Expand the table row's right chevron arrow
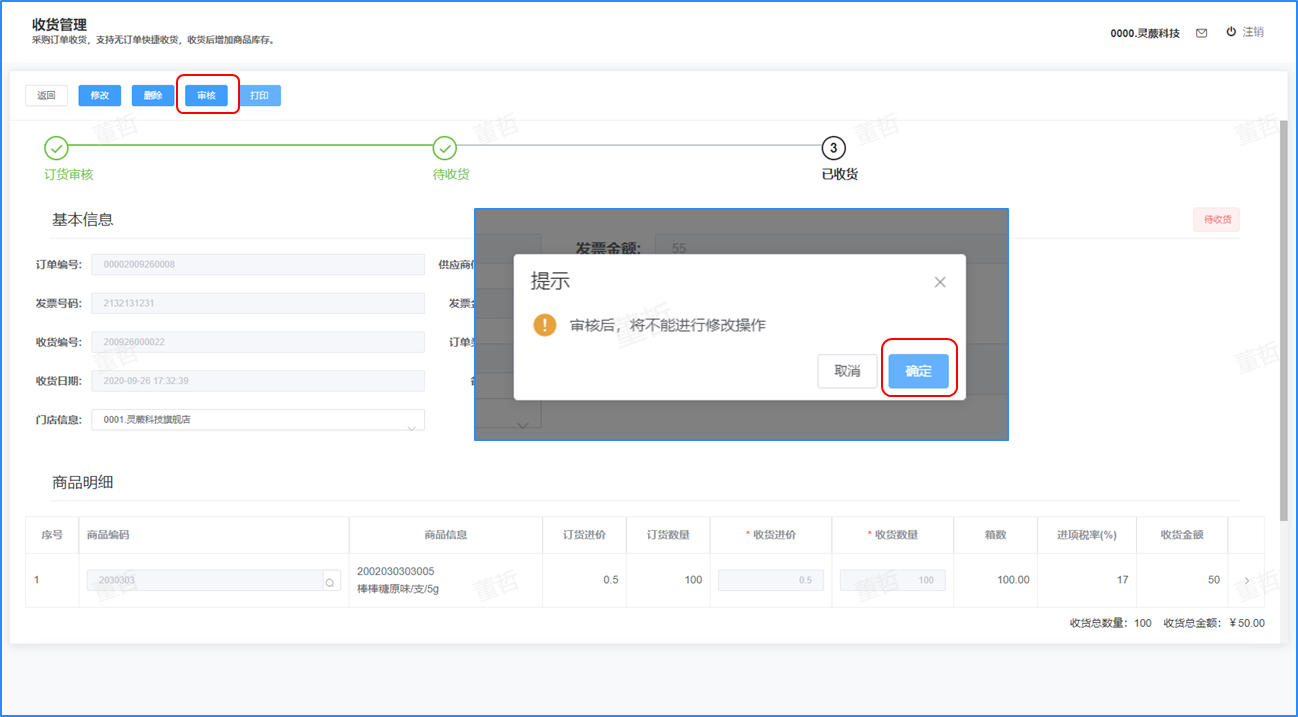The height and width of the screenshot is (717, 1298). tap(1246, 581)
